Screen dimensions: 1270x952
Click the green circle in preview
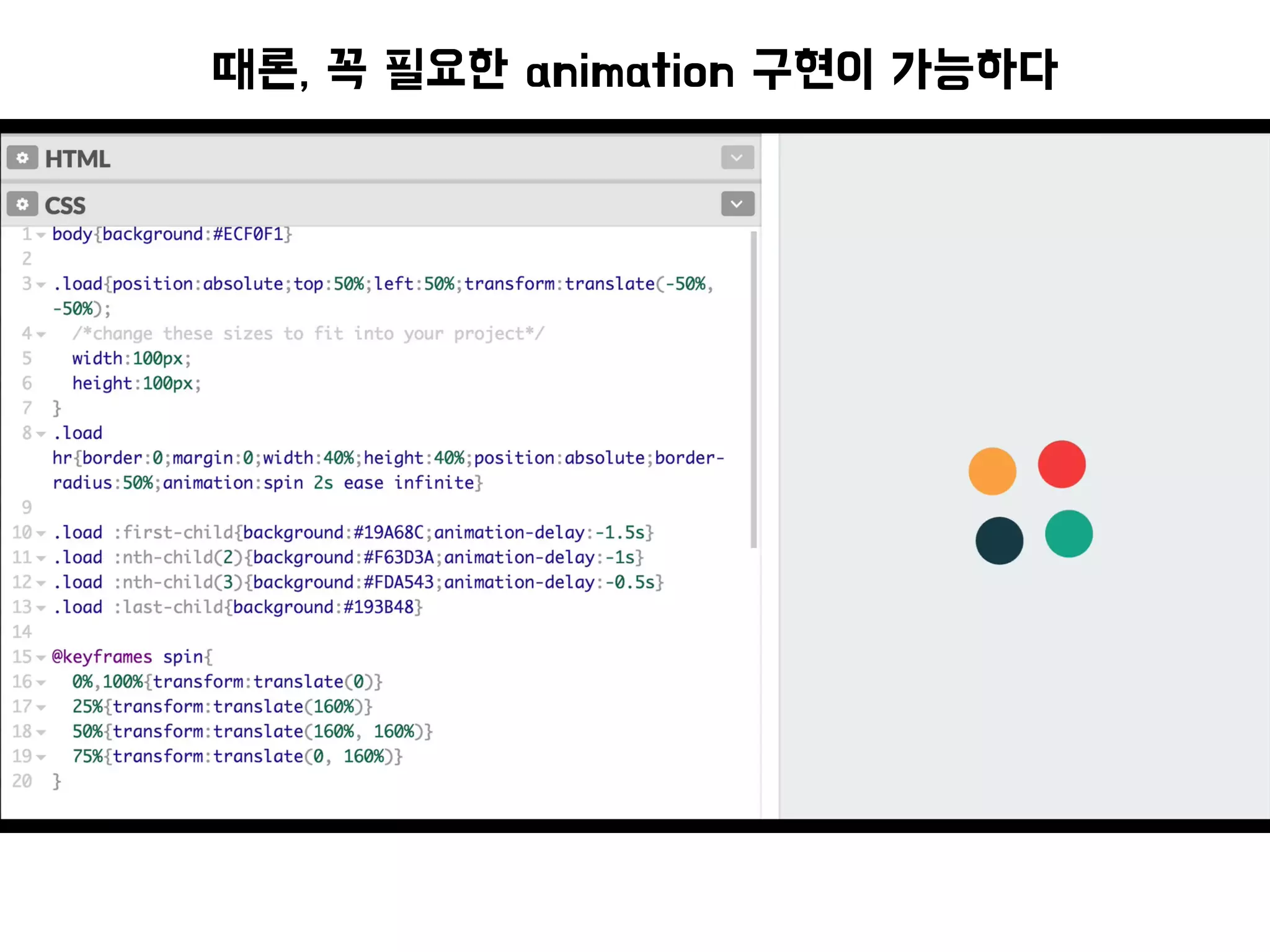(1068, 534)
